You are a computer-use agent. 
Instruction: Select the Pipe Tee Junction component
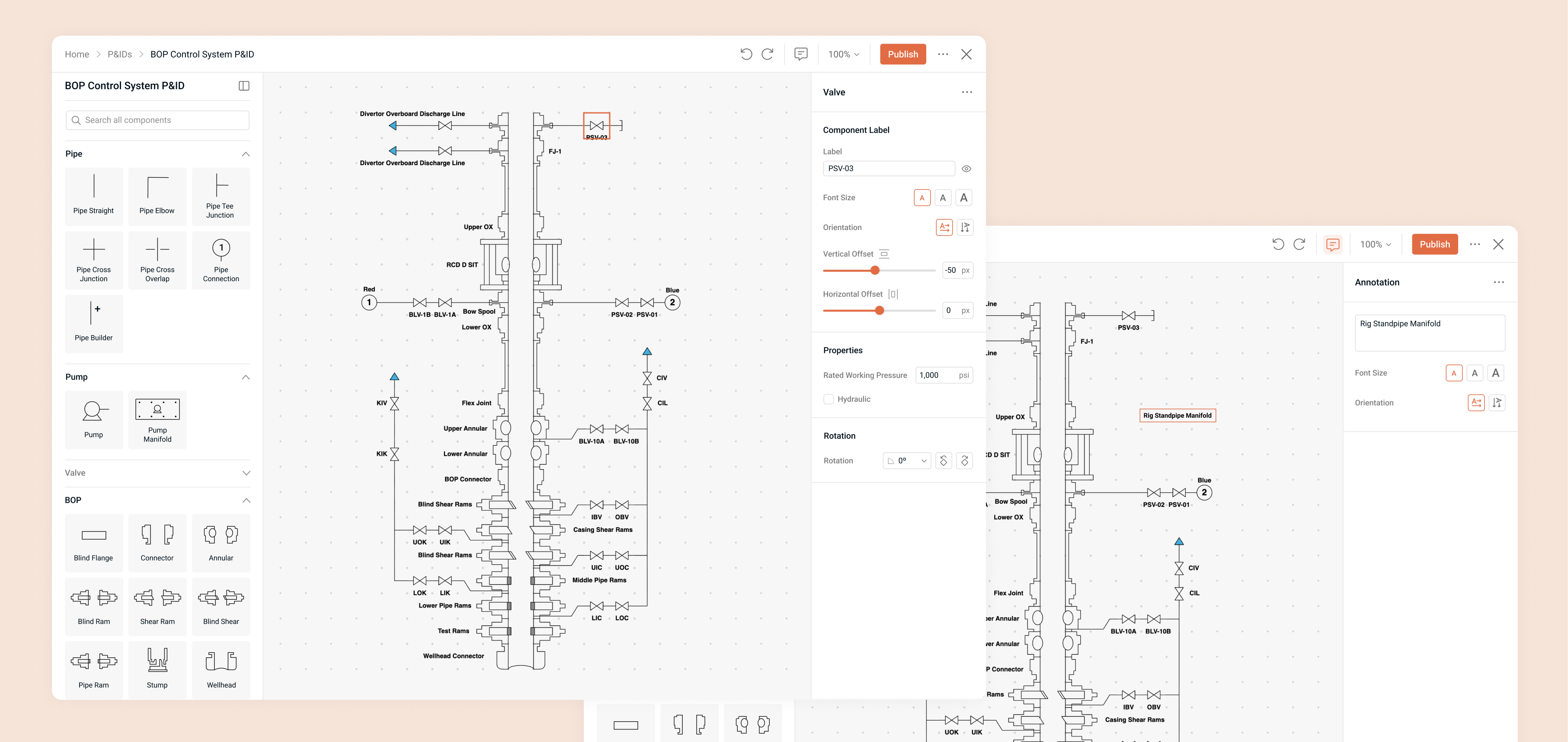221,197
